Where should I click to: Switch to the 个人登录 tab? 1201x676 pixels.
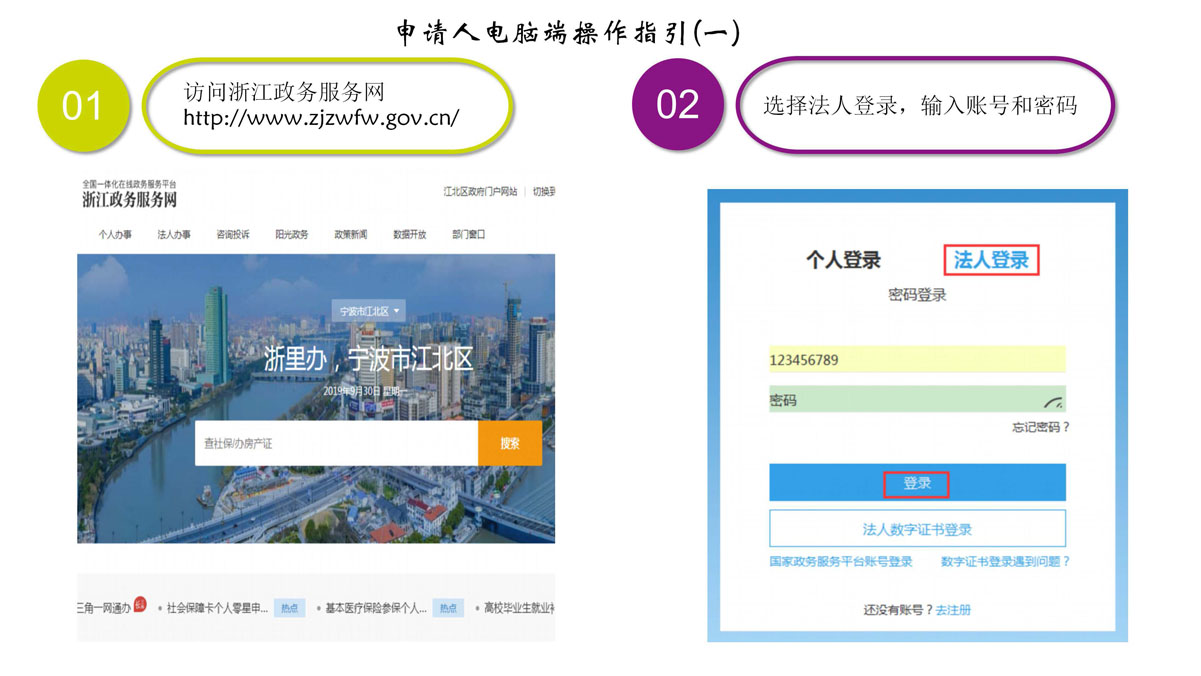pyautogui.click(x=843, y=260)
